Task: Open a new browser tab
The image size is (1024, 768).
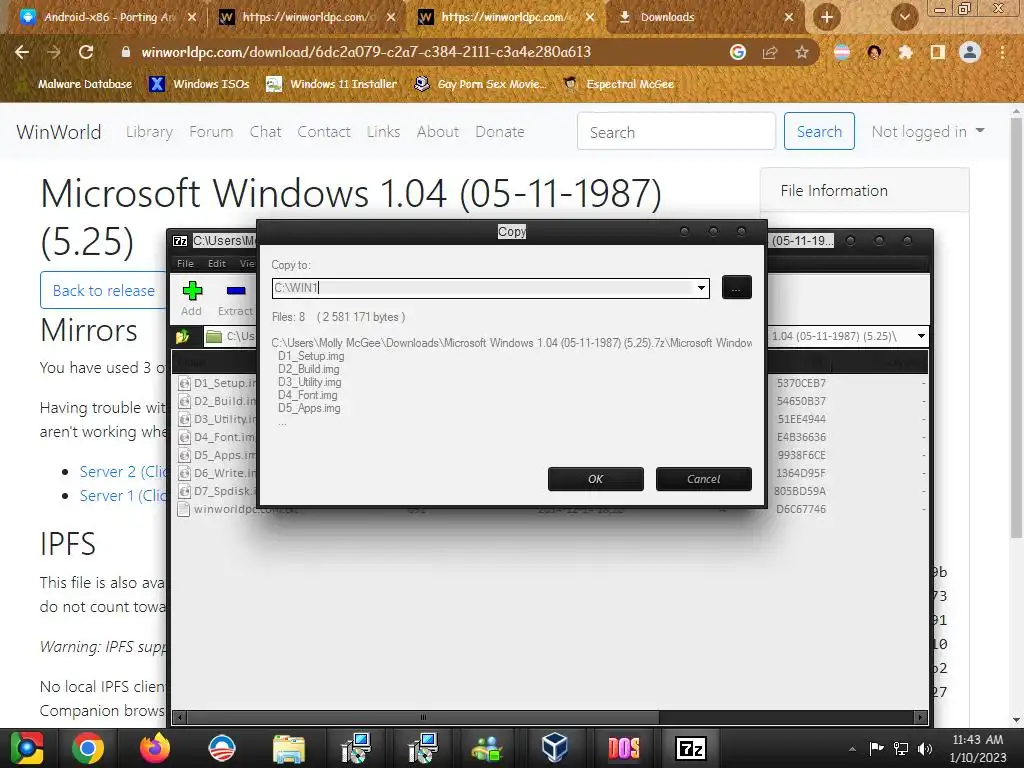Action: (827, 18)
